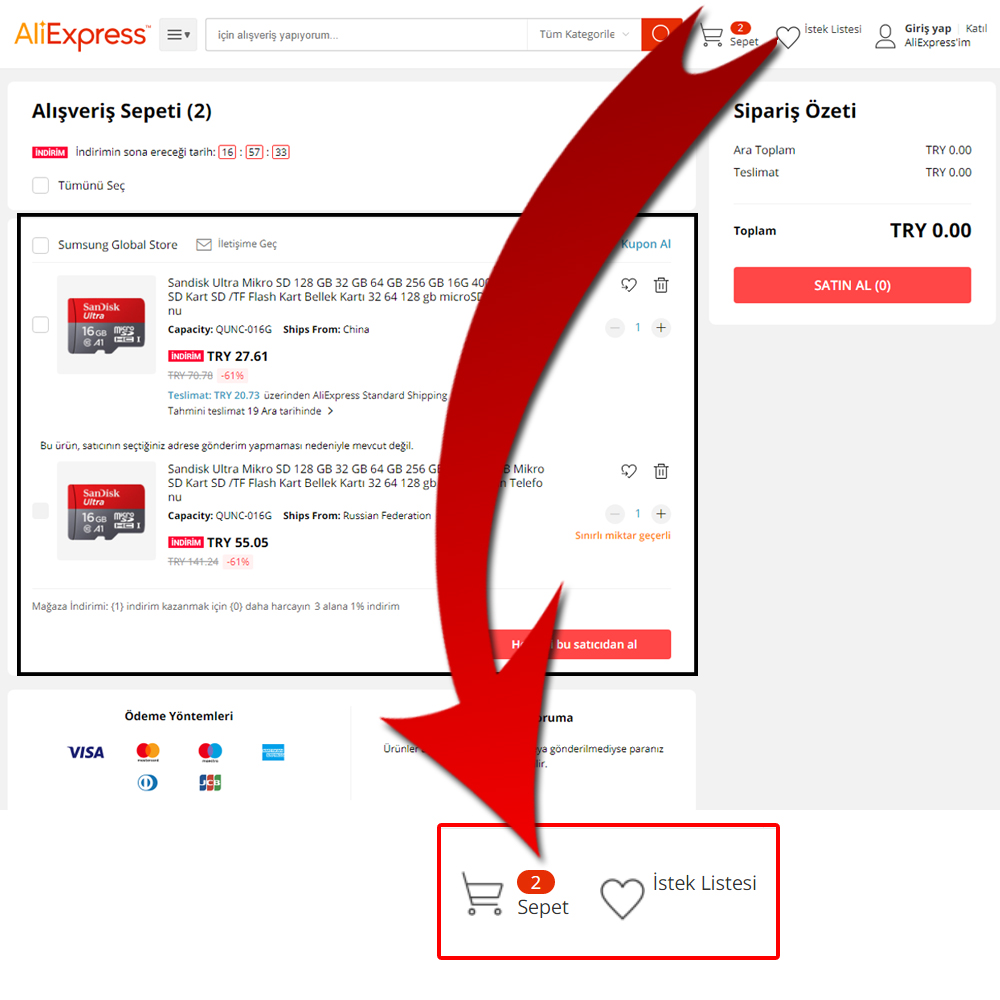Select the Sumsung Global Store checkbox
The height and width of the screenshot is (1000, 1000).
pos(41,246)
